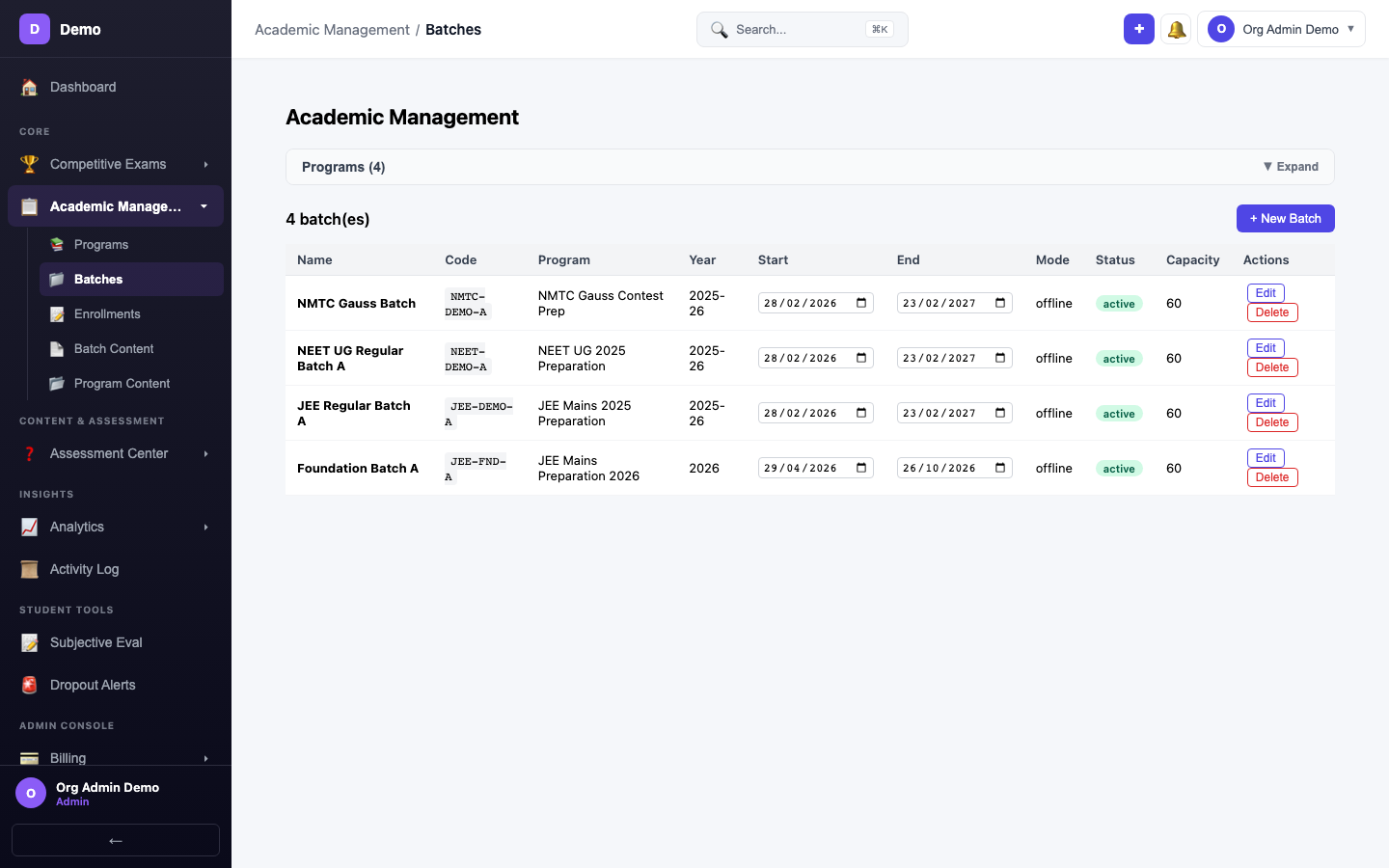Viewport: 1389px width, 868px height.
Task: Open calendar picker for Foundation Batch end date
Action: [x=1000, y=468]
